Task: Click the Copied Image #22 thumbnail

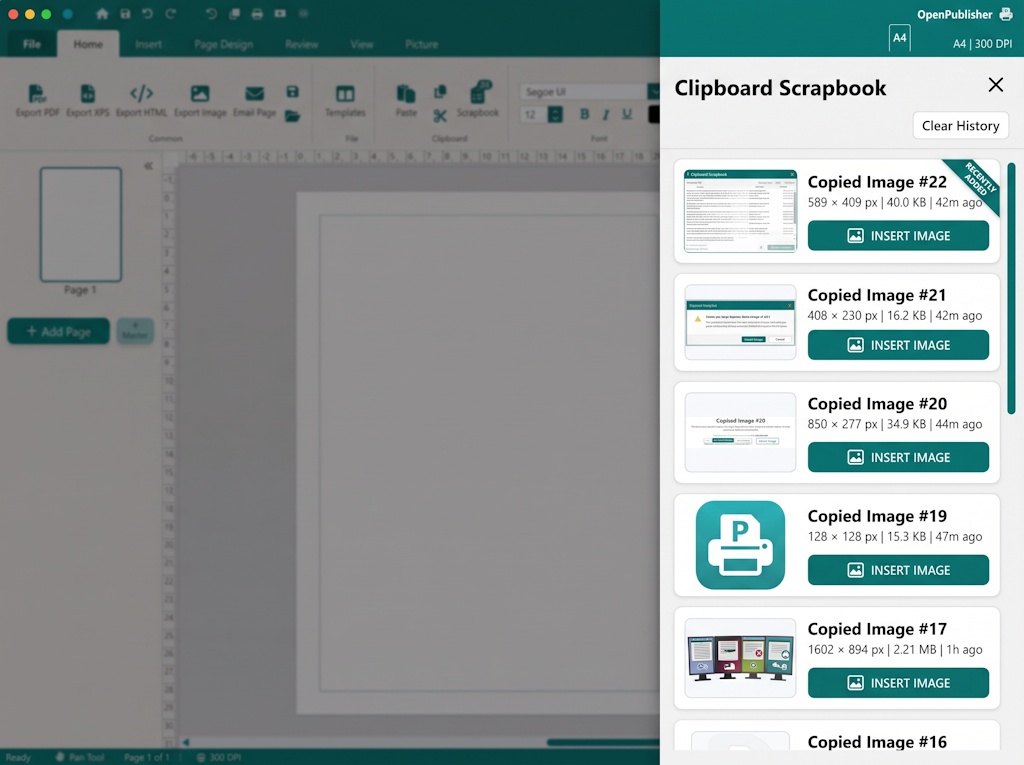Action: 740,212
